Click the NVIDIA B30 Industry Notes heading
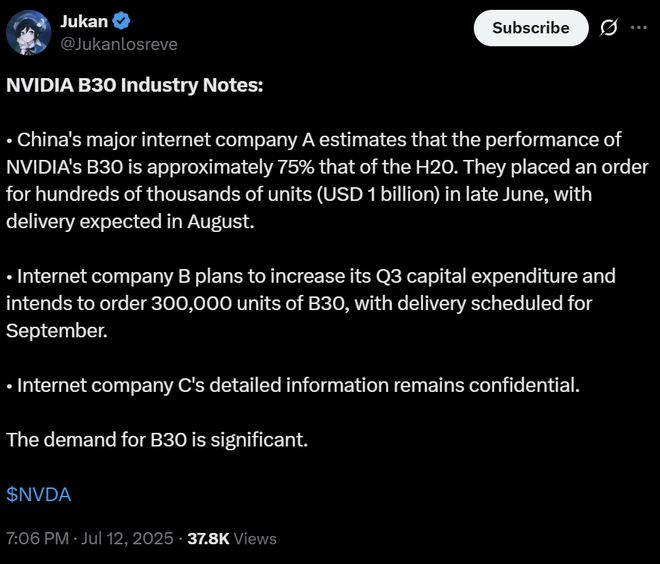The image size is (660, 564). coord(134,85)
